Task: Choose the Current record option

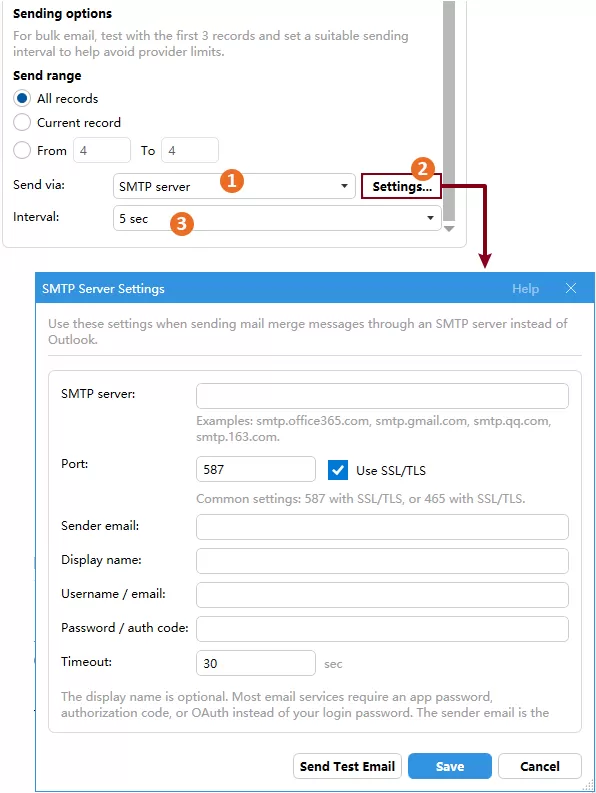Action: tap(22, 122)
